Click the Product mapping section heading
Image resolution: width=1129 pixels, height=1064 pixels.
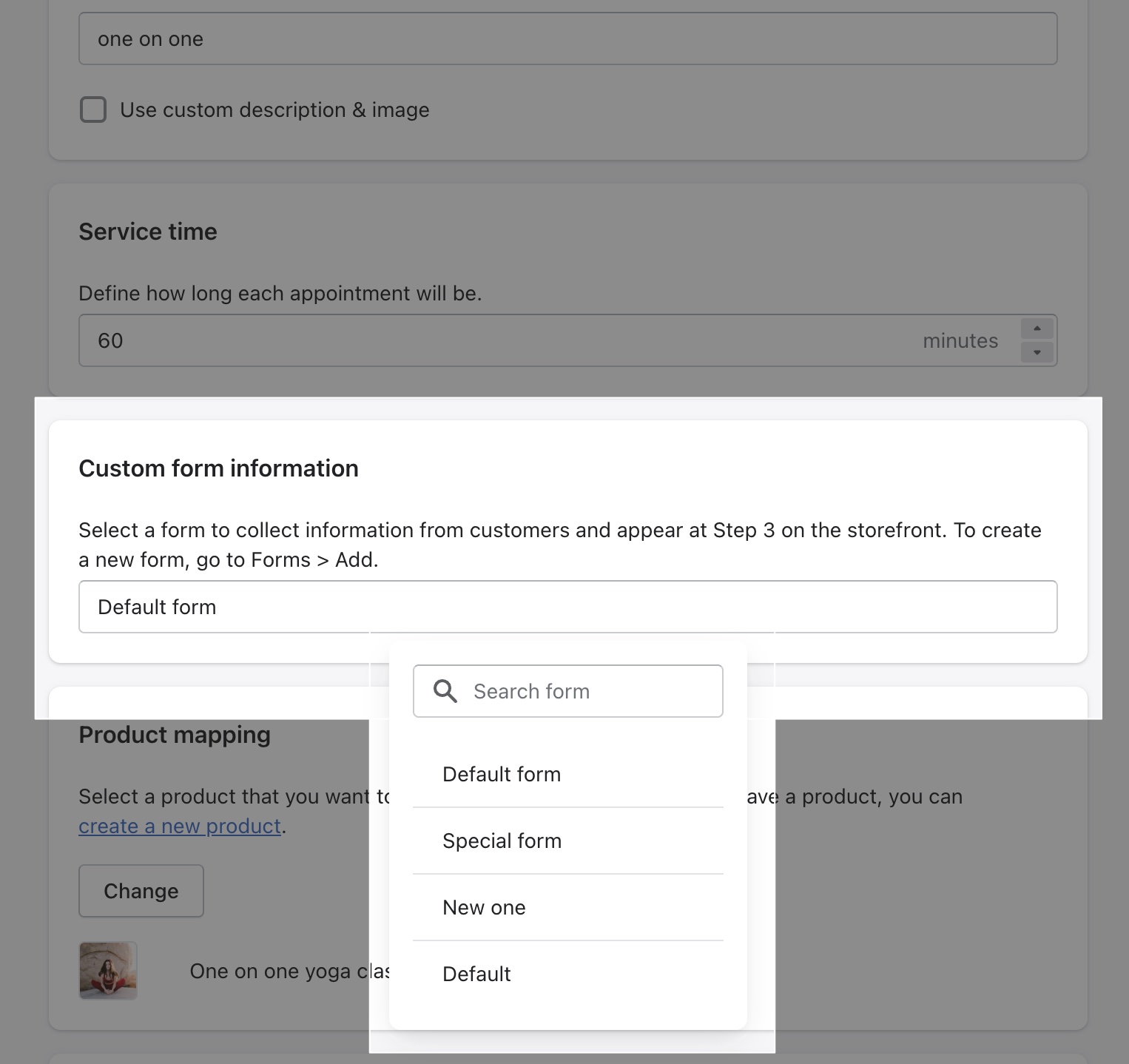tap(175, 734)
